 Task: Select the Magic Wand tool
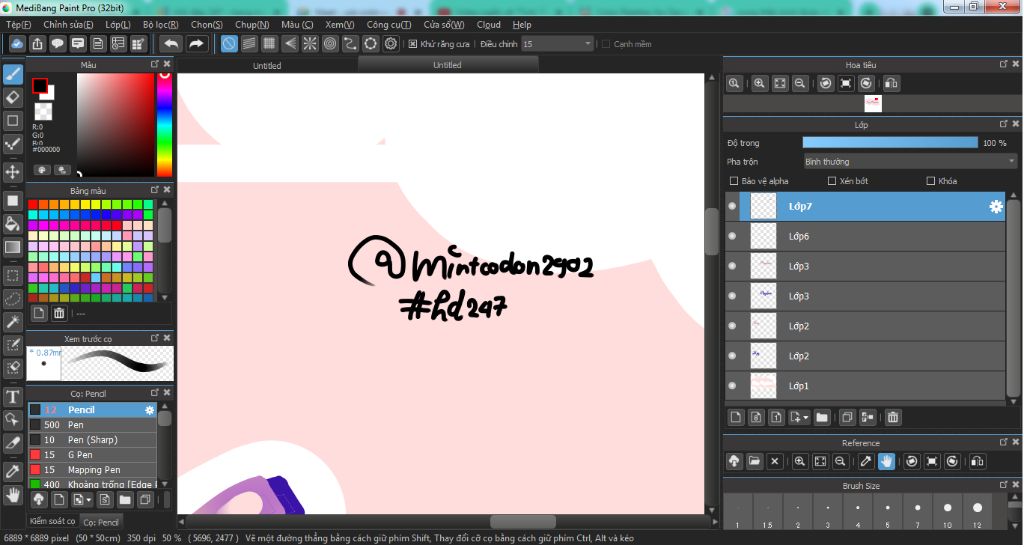coord(12,322)
